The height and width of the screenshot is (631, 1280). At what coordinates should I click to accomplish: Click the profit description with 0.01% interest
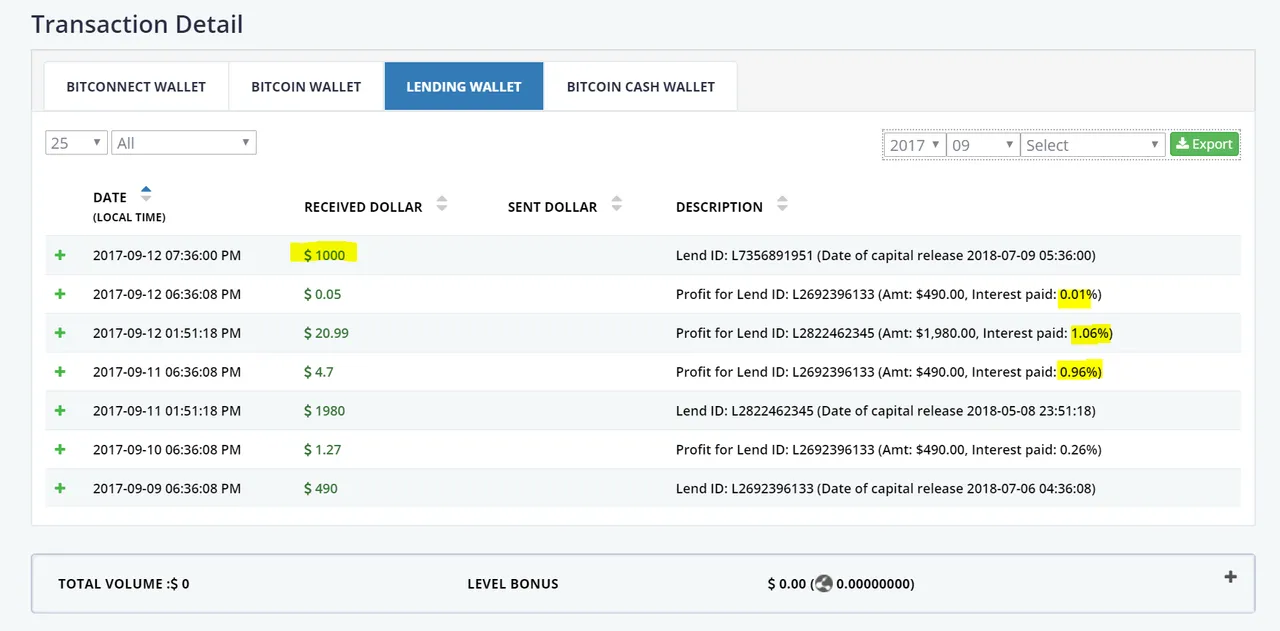889,294
